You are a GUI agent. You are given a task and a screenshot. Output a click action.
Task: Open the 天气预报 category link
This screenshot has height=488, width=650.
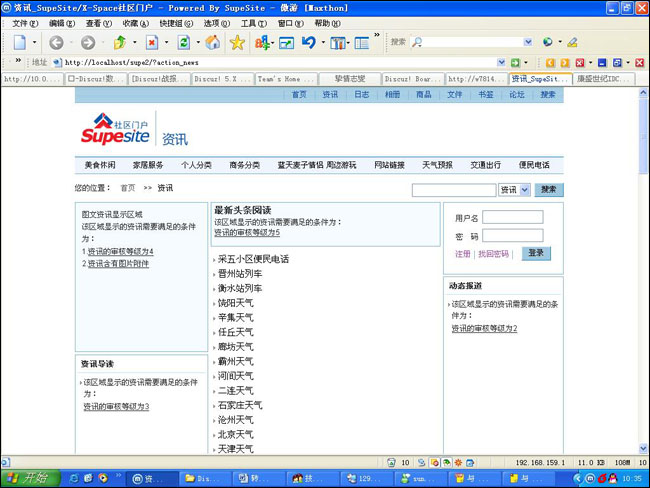[437, 165]
